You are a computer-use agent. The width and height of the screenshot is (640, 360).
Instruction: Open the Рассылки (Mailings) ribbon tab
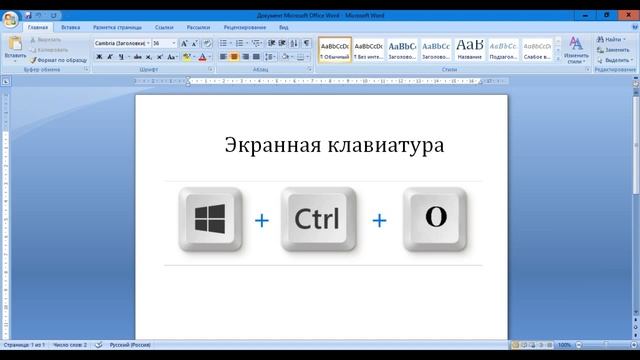[x=198, y=27]
